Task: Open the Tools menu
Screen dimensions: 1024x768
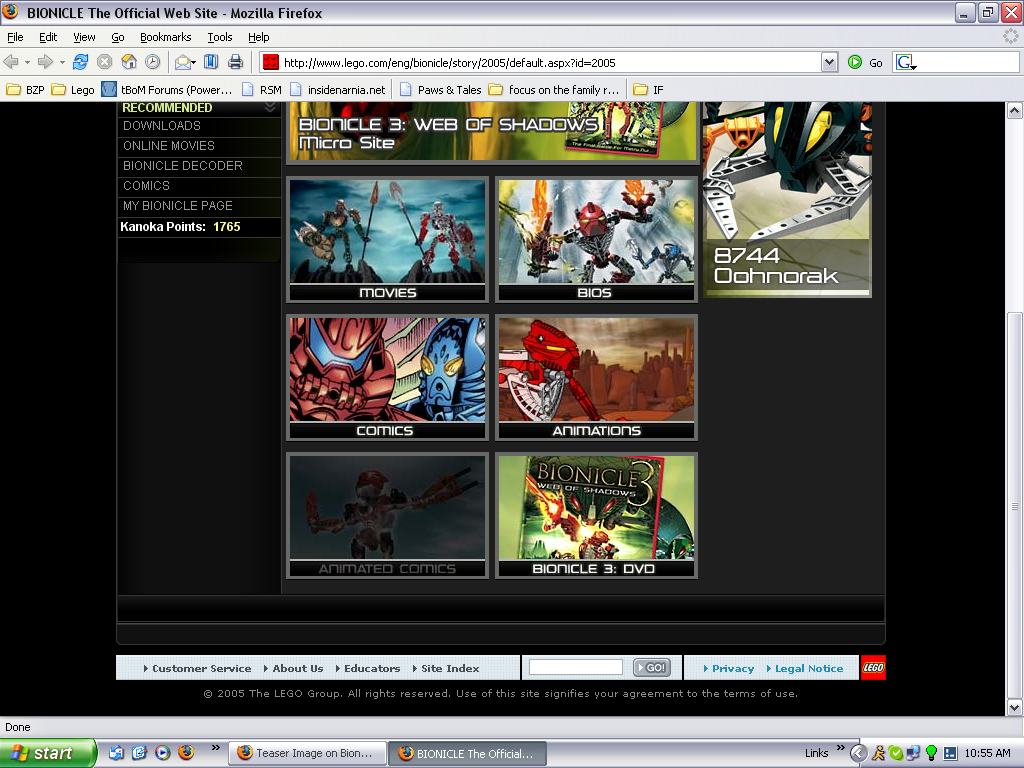Action: click(219, 37)
